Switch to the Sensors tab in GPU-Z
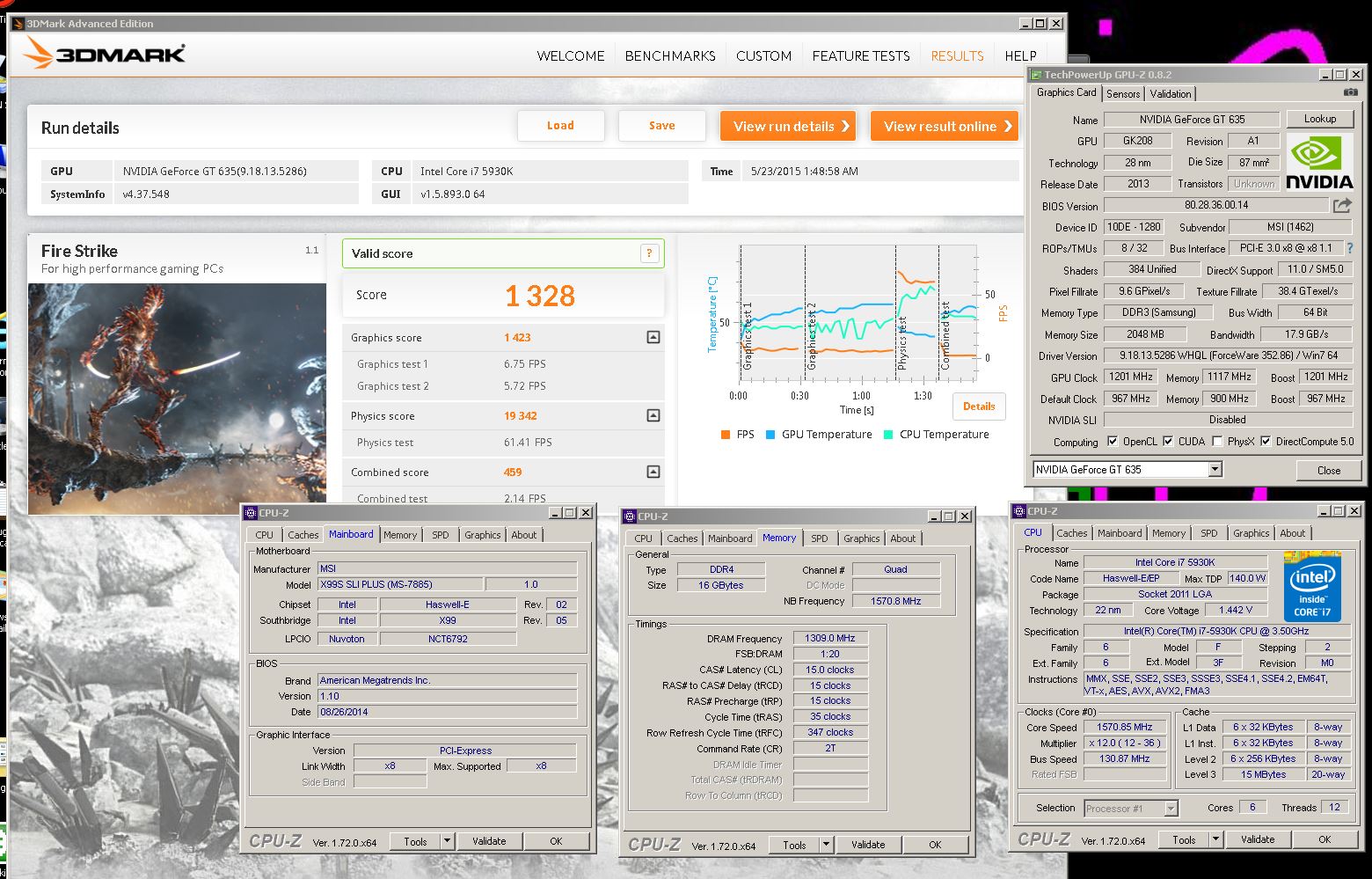The width and height of the screenshot is (1372, 879). click(1123, 94)
